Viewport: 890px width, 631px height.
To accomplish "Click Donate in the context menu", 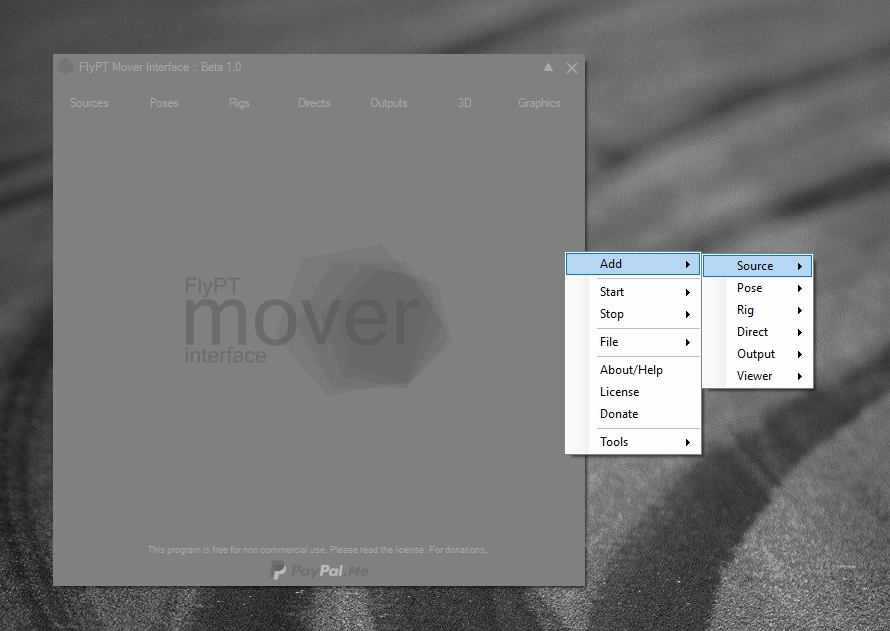I will tap(619, 414).
